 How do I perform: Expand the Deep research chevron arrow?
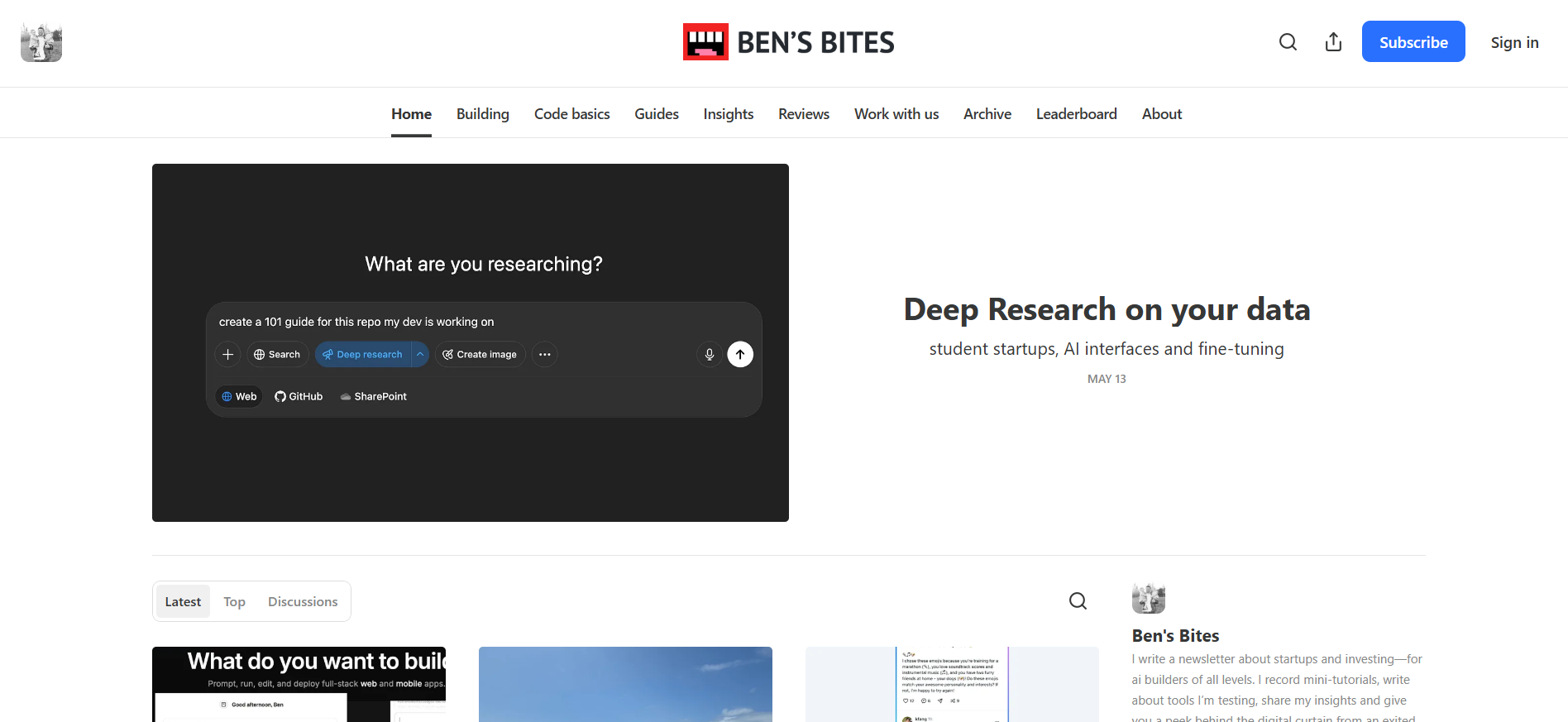pos(420,355)
